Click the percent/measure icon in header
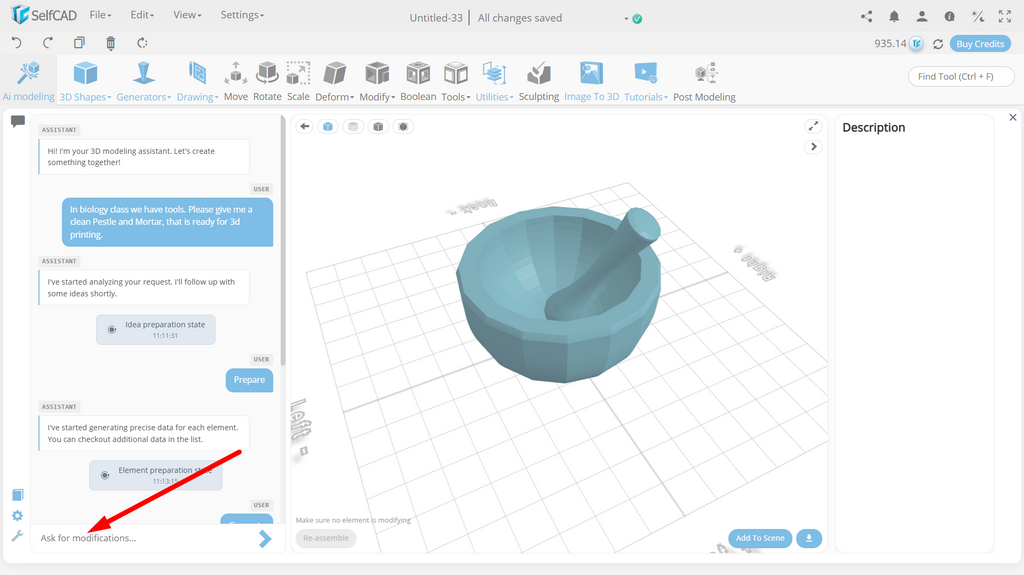 [x=978, y=17]
